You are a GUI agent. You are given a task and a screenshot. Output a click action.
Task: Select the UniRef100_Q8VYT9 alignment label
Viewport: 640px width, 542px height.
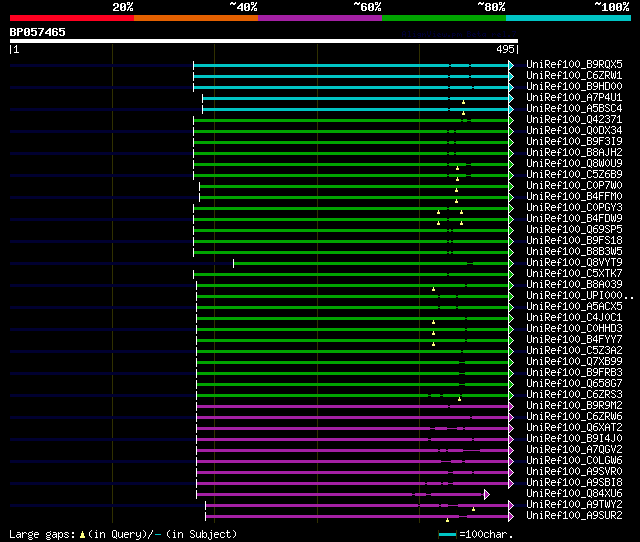pos(574,262)
